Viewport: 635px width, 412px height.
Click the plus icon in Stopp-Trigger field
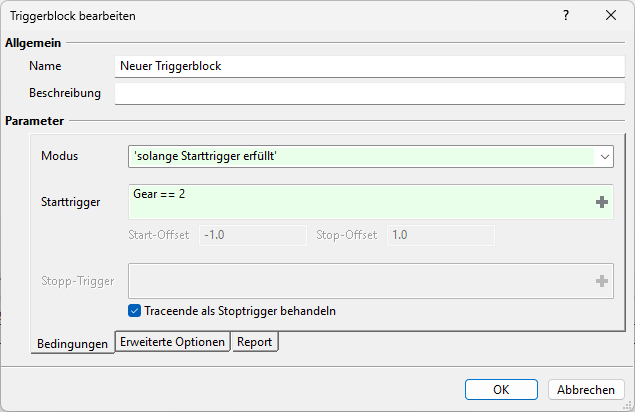click(602, 281)
